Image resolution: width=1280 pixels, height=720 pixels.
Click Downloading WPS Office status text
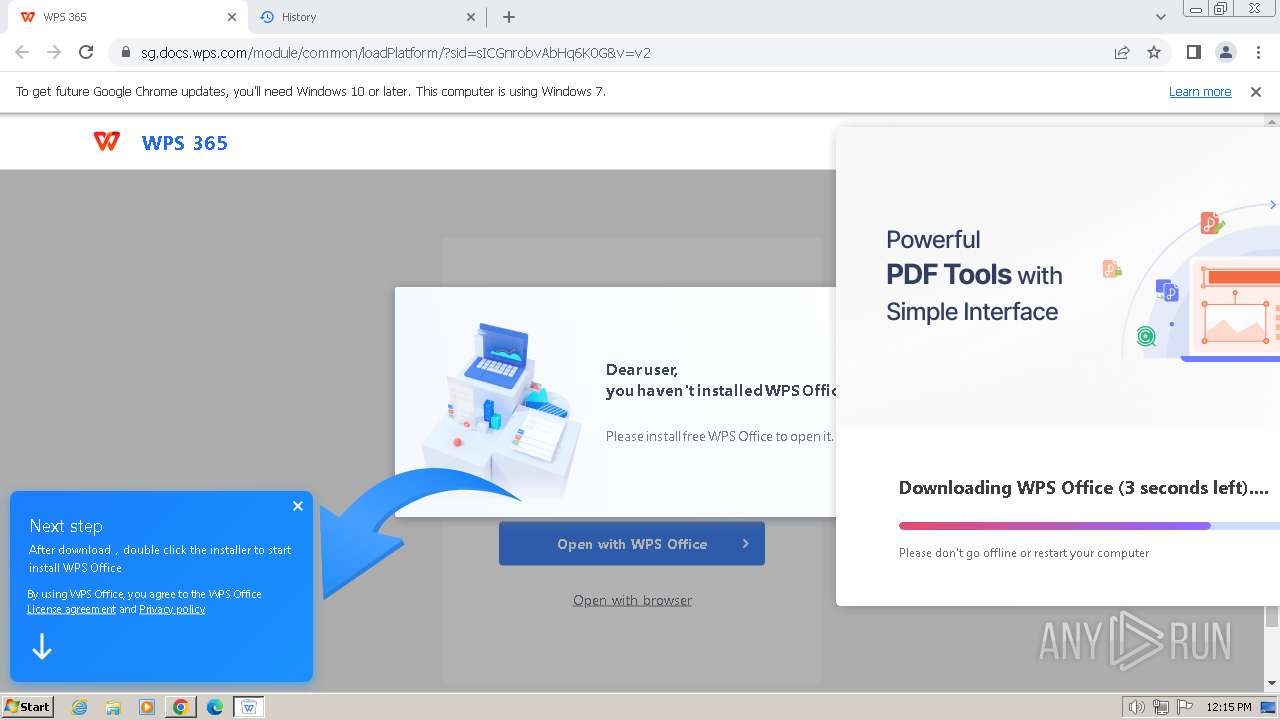(1084, 488)
